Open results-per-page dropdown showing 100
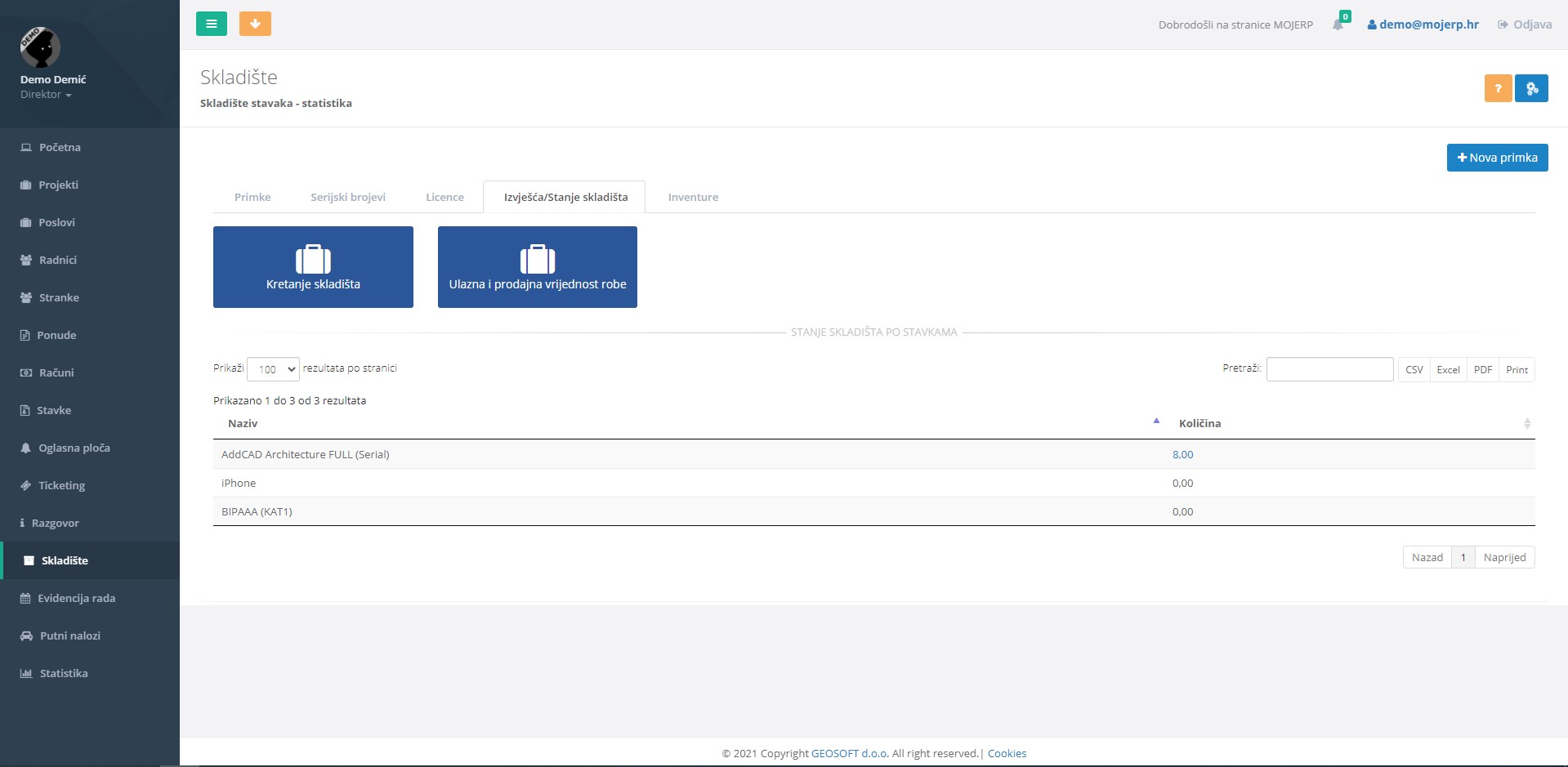The height and width of the screenshot is (767, 1568). 273,369
